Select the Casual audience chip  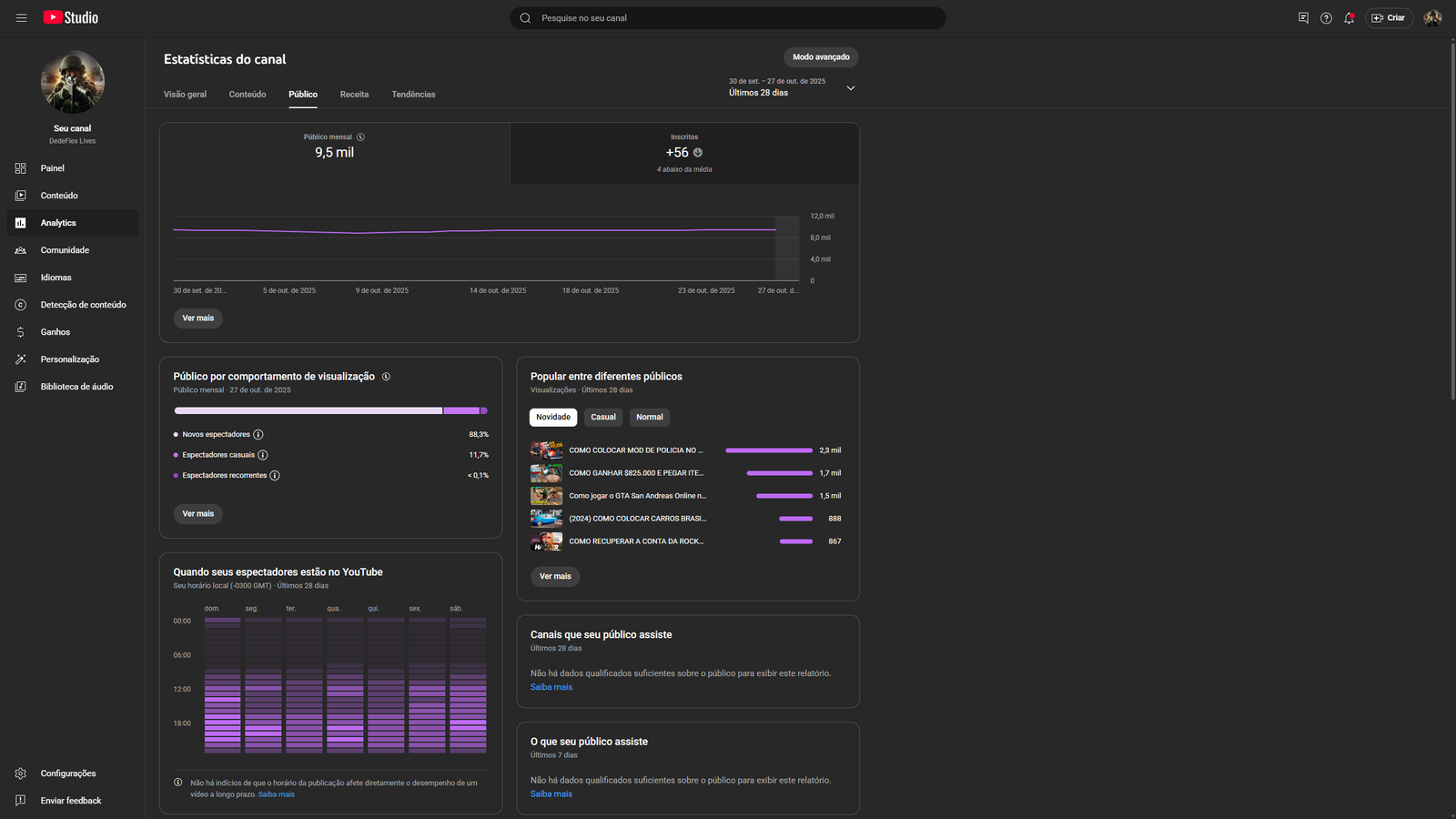(602, 418)
